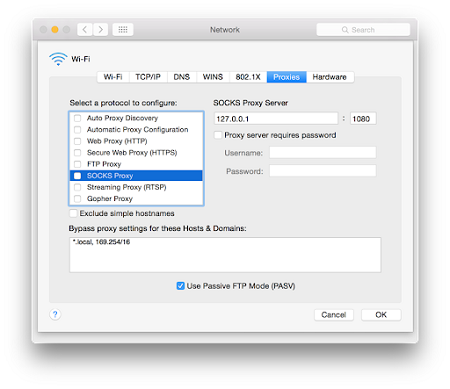Click the Wi-Fi signal icon

(58, 59)
